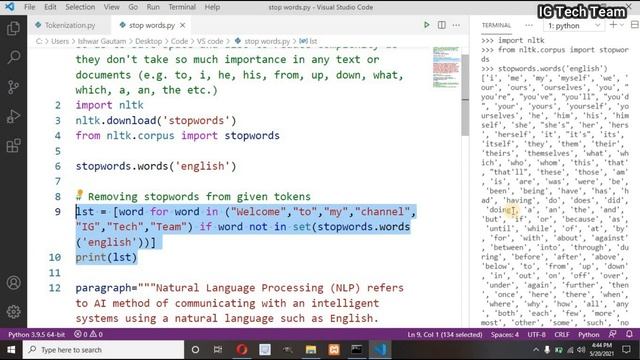Open the Windows Action Center icon
This screenshot has width=640, height=360.
click(626, 350)
